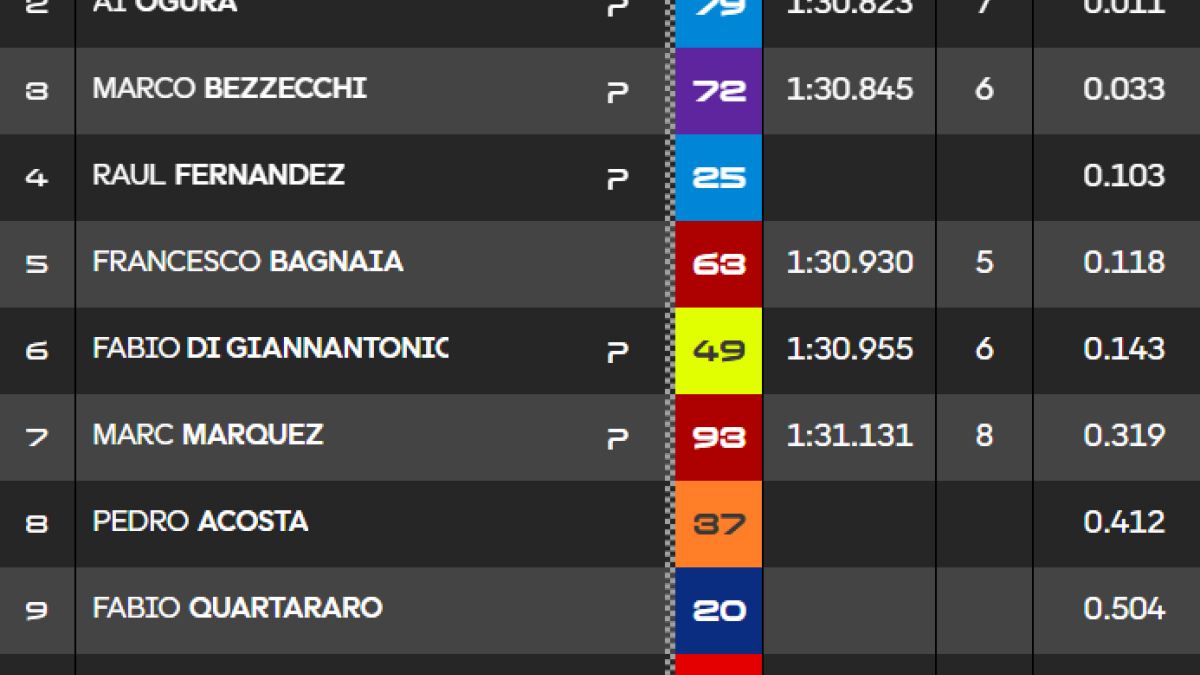
Task: Click the pit icon beside Marc Marquez
Action: coord(618,439)
